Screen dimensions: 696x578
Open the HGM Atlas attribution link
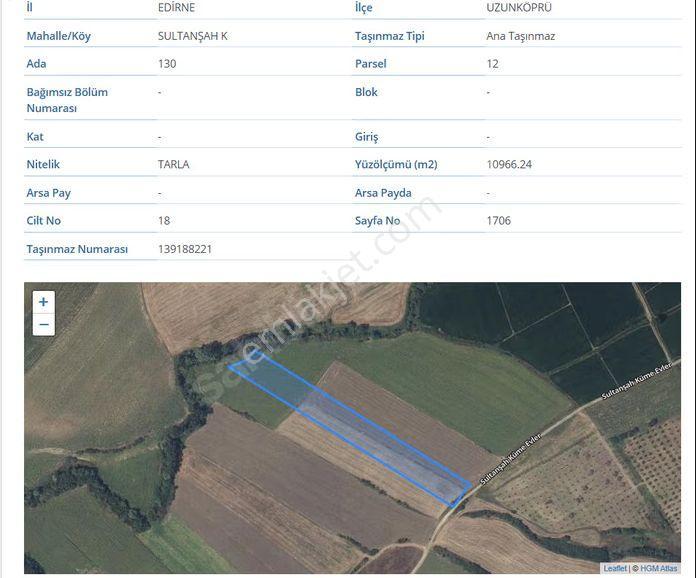[x=659, y=568]
